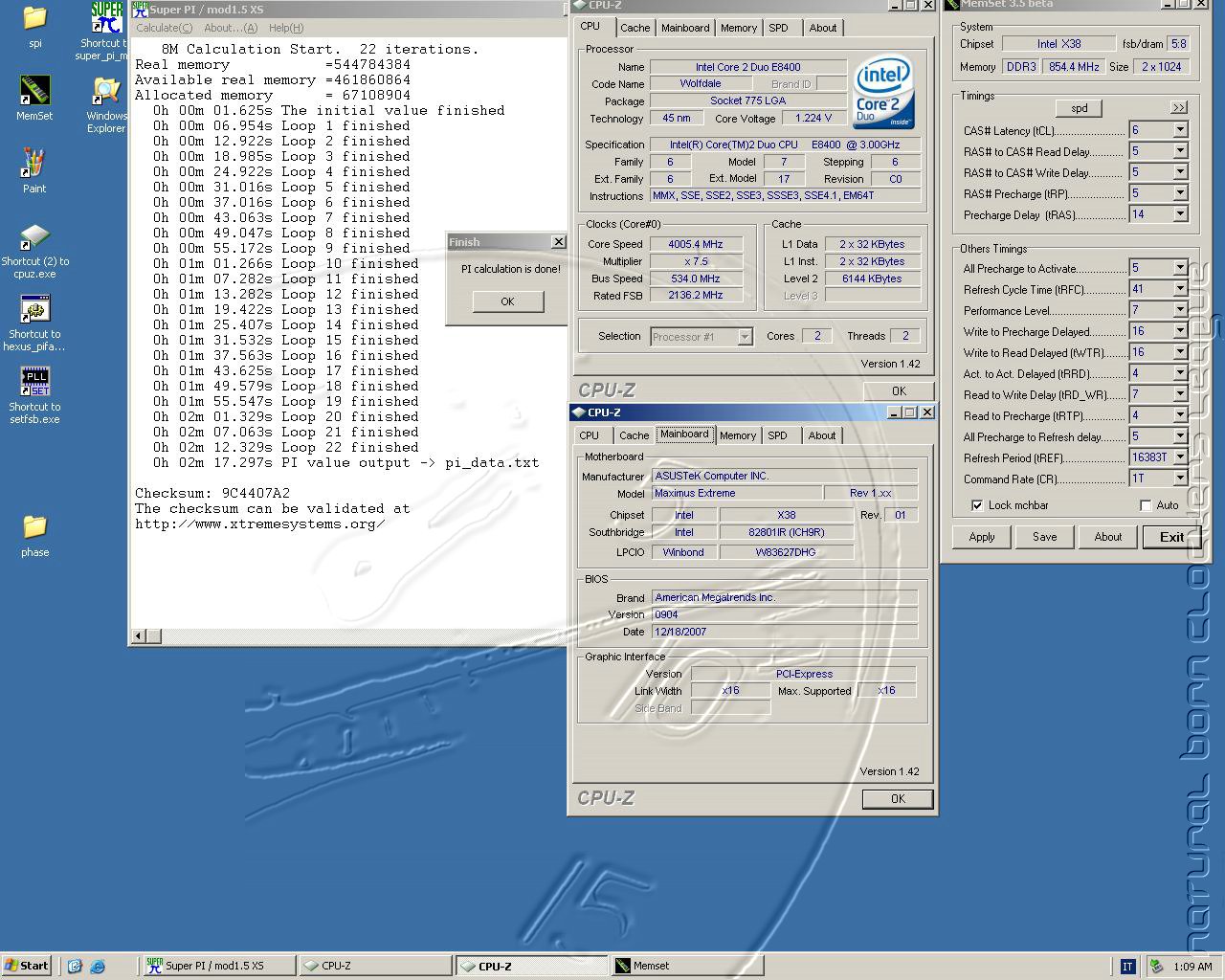
Task: Close the Finish dialog with X
Action: coord(559,242)
